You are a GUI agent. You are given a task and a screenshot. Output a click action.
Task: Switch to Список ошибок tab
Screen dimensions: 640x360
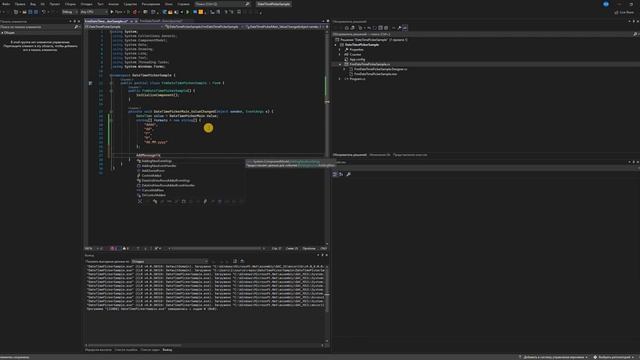[126, 350]
